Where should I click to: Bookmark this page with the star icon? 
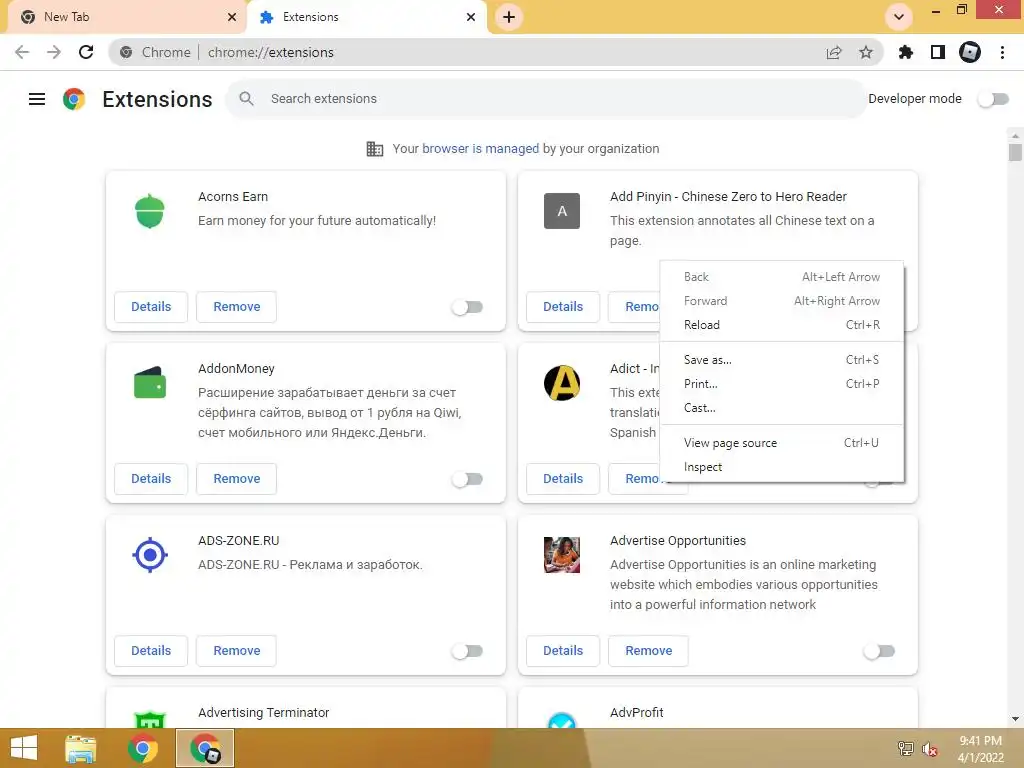click(866, 52)
